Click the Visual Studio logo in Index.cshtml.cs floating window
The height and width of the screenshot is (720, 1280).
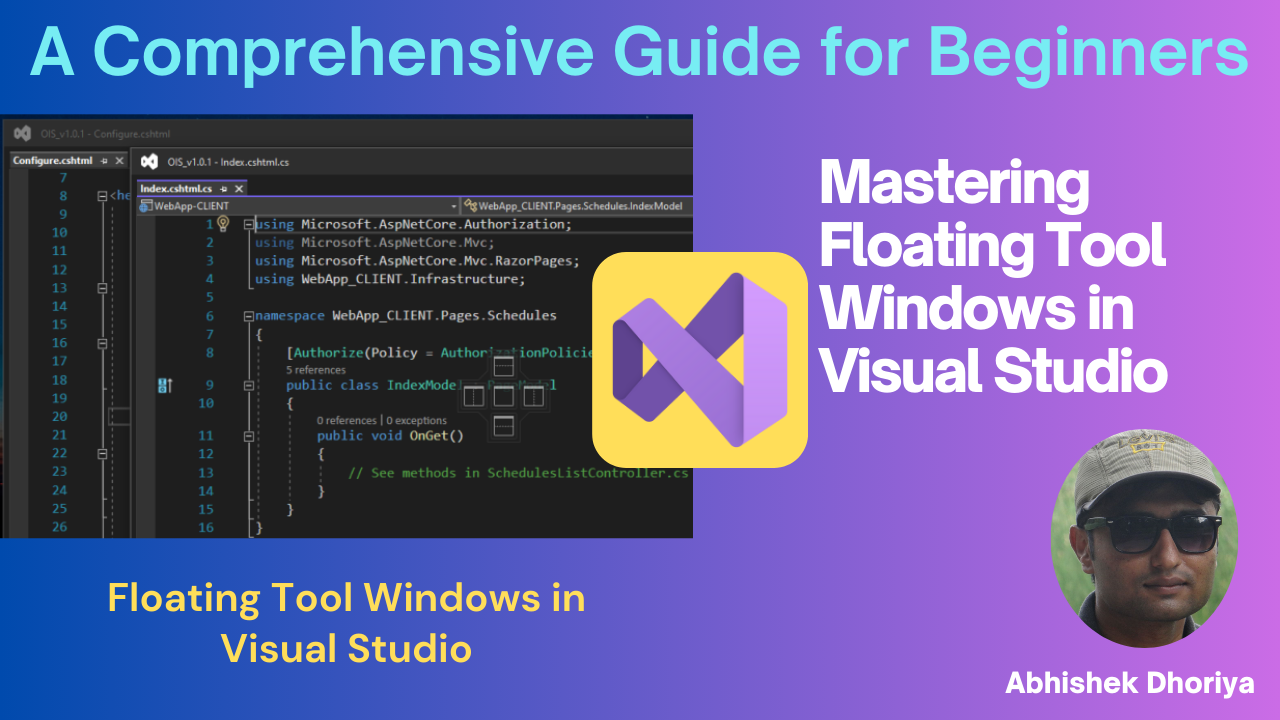149,161
